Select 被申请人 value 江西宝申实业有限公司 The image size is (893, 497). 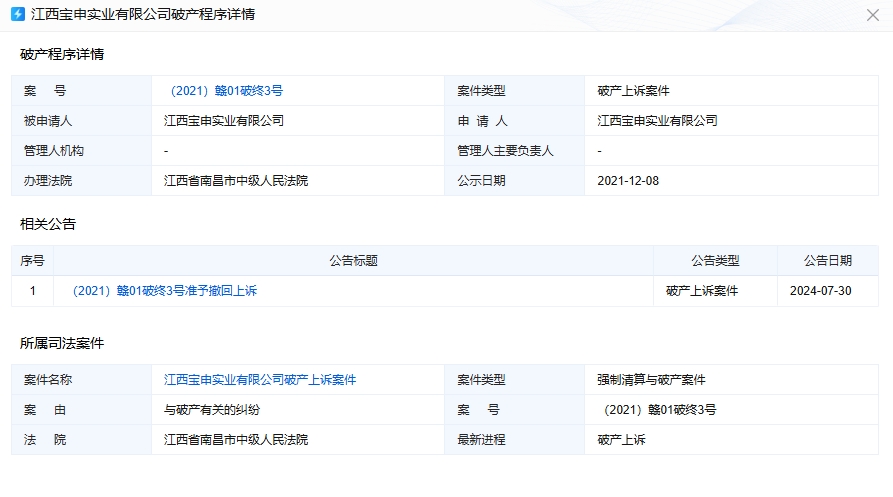point(224,121)
